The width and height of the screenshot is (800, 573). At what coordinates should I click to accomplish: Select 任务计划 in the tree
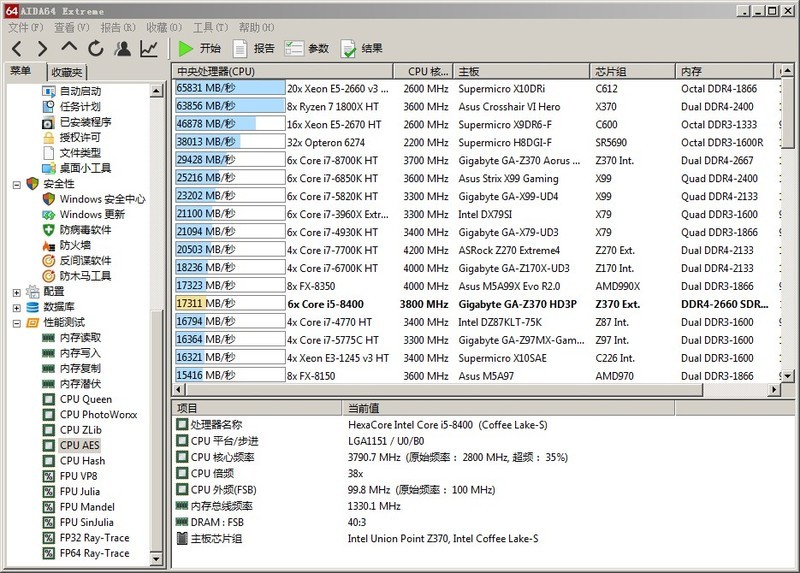80,107
